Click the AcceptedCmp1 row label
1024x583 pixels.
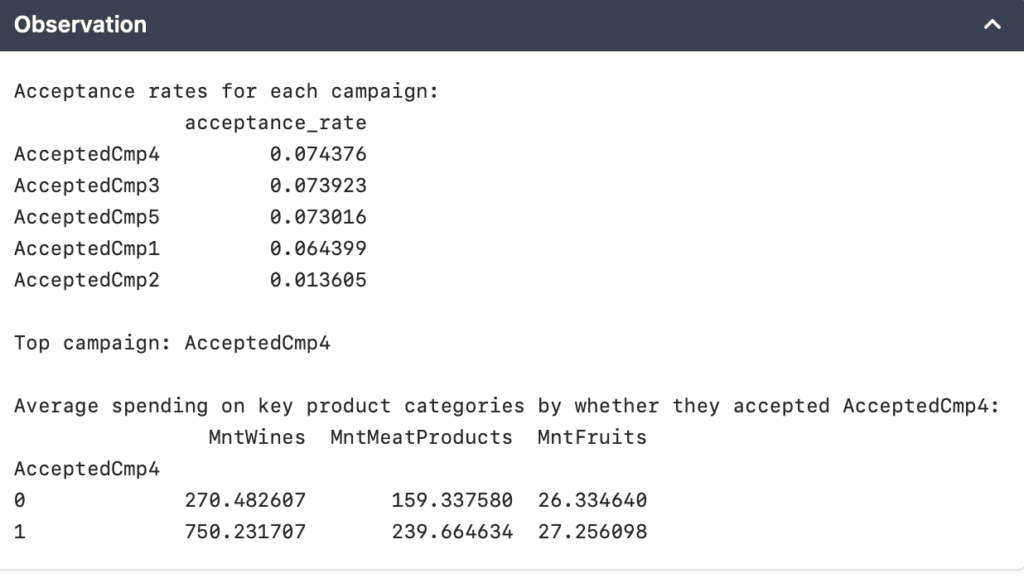point(86,249)
